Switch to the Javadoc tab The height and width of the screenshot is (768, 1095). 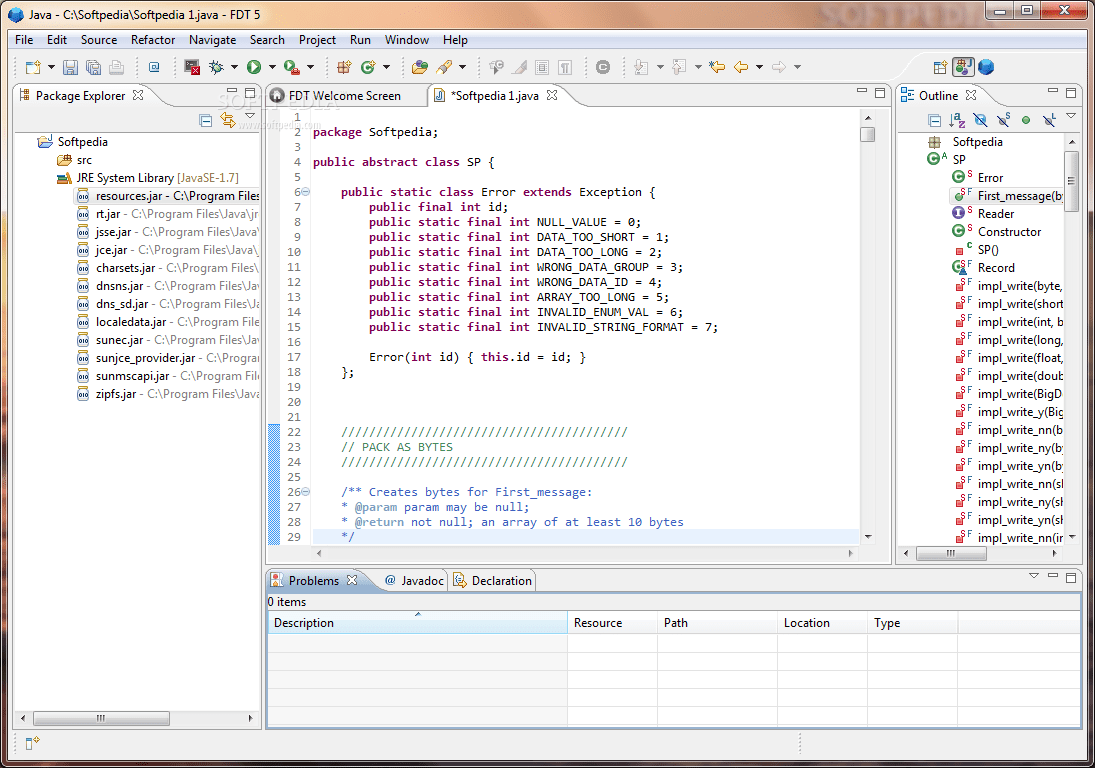(x=414, y=580)
